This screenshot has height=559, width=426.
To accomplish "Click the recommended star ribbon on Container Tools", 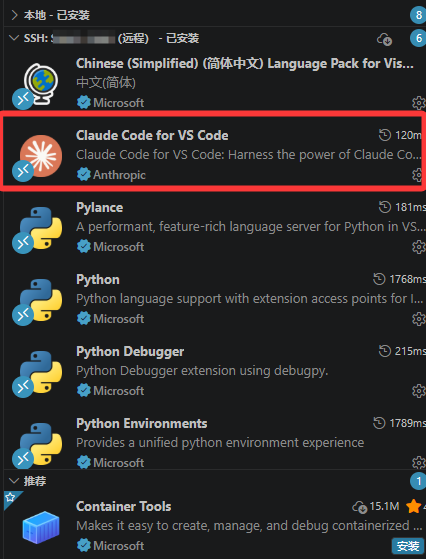I will pyautogui.click(x=10, y=497).
